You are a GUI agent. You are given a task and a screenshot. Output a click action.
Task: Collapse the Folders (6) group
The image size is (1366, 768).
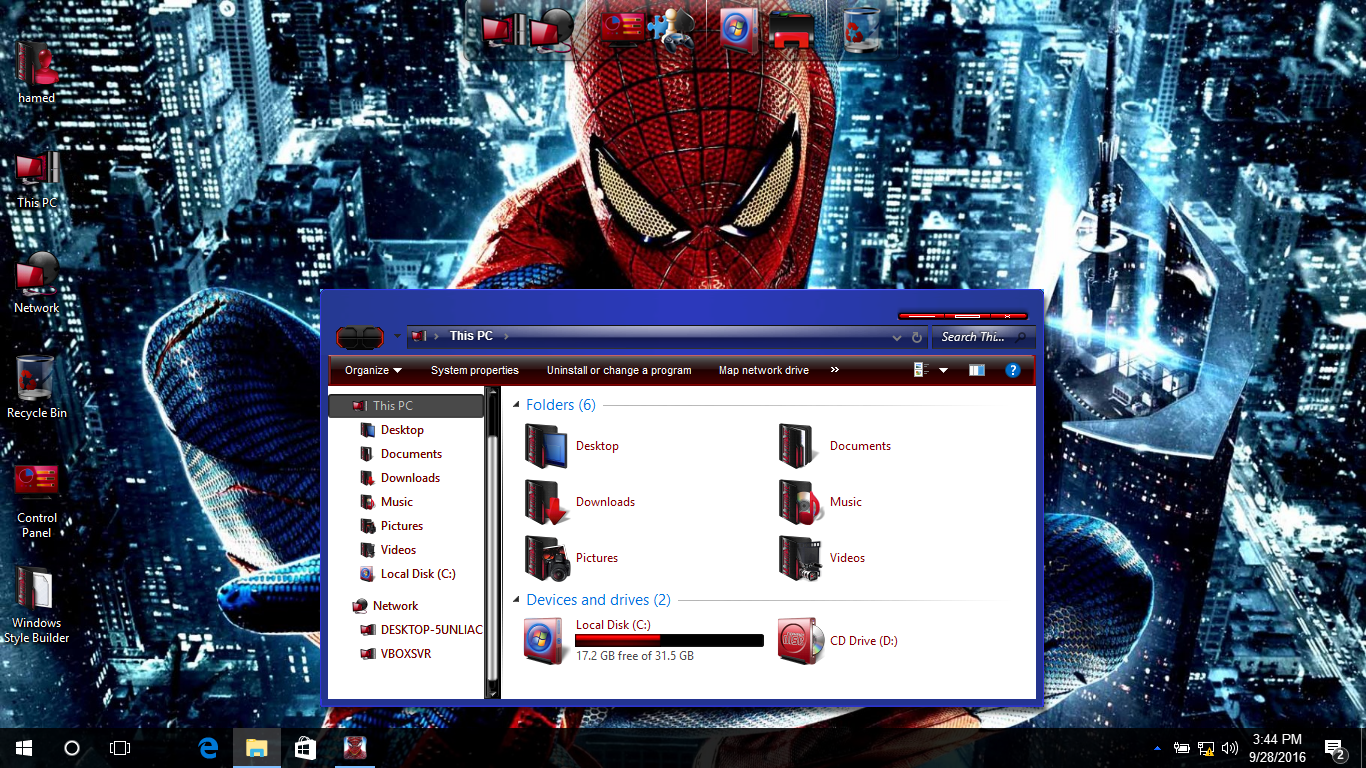click(x=516, y=405)
